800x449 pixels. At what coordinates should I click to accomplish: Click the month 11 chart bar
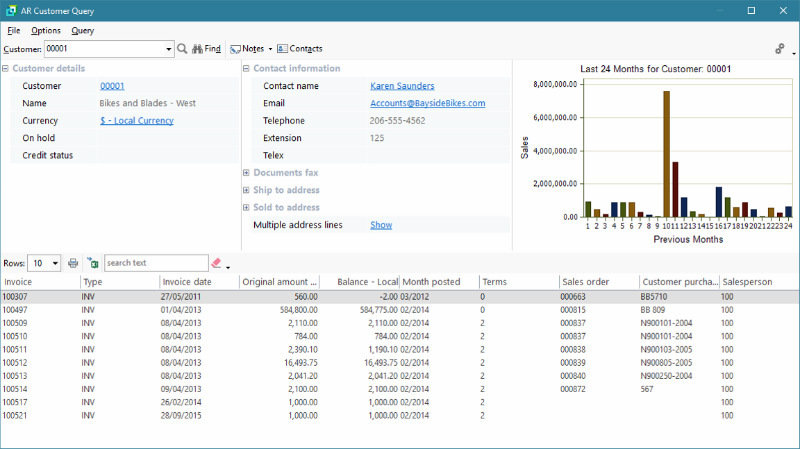point(675,190)
